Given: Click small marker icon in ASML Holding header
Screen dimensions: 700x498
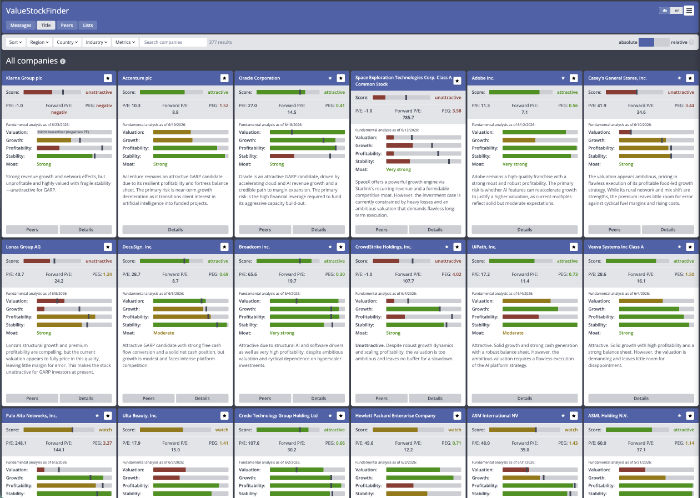Looking at the screenshot, I should click(679, 415).
